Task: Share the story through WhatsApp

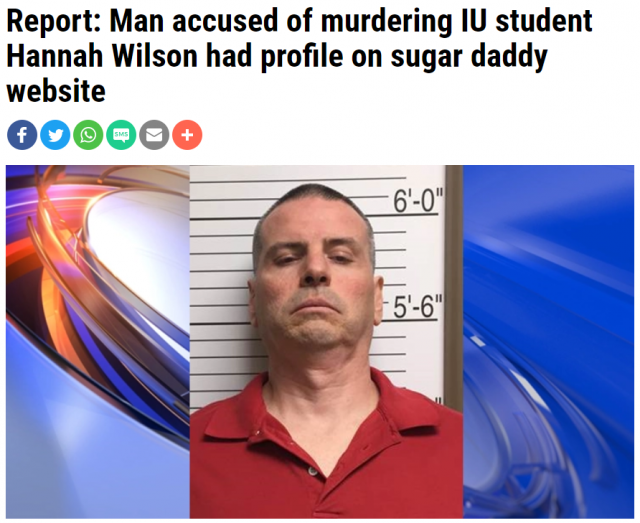Action: (x=88, y=135)
